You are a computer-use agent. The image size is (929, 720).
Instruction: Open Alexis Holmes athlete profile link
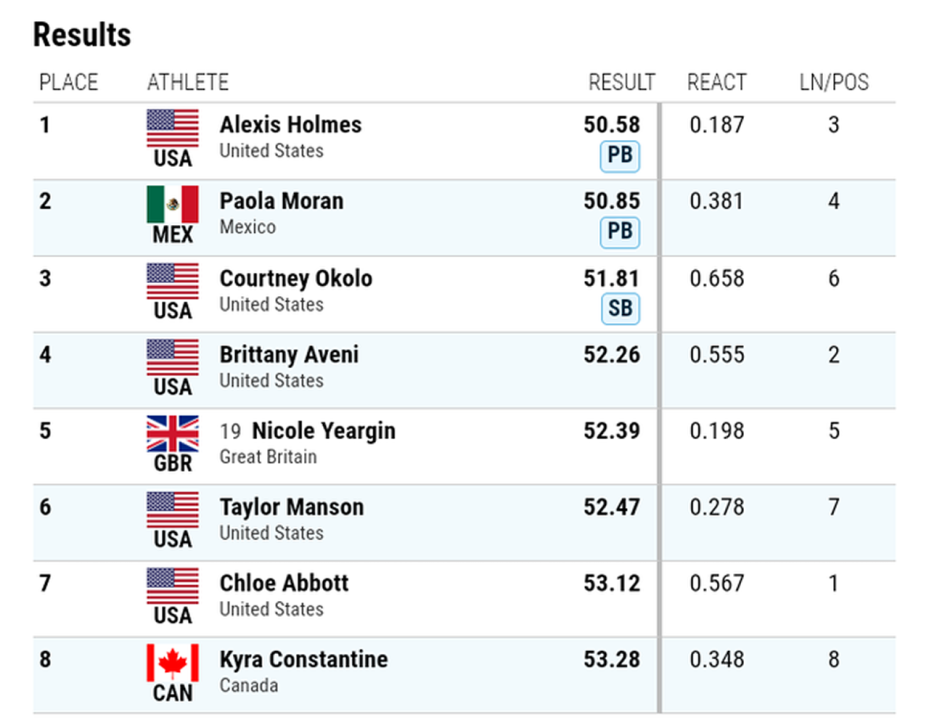tap(290, 125)
